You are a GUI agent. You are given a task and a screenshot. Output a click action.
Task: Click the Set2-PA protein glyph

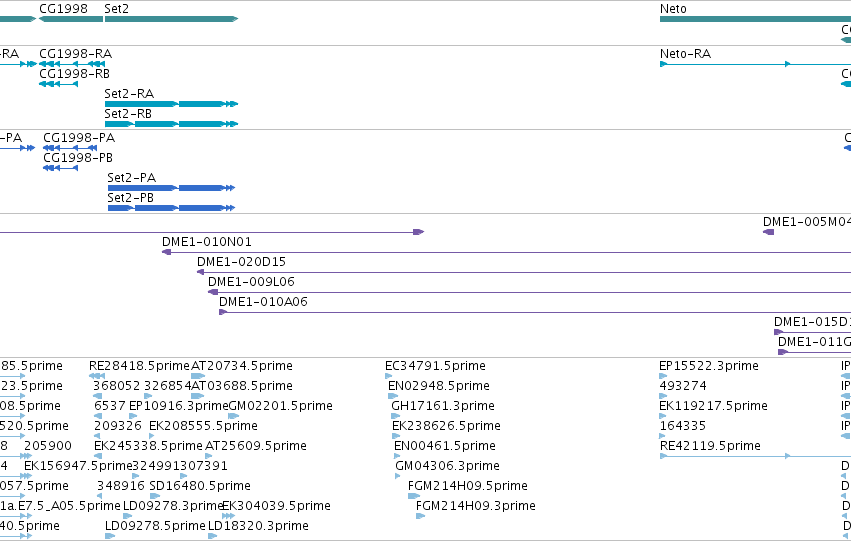pyautogui.click(x=172, y=188)
